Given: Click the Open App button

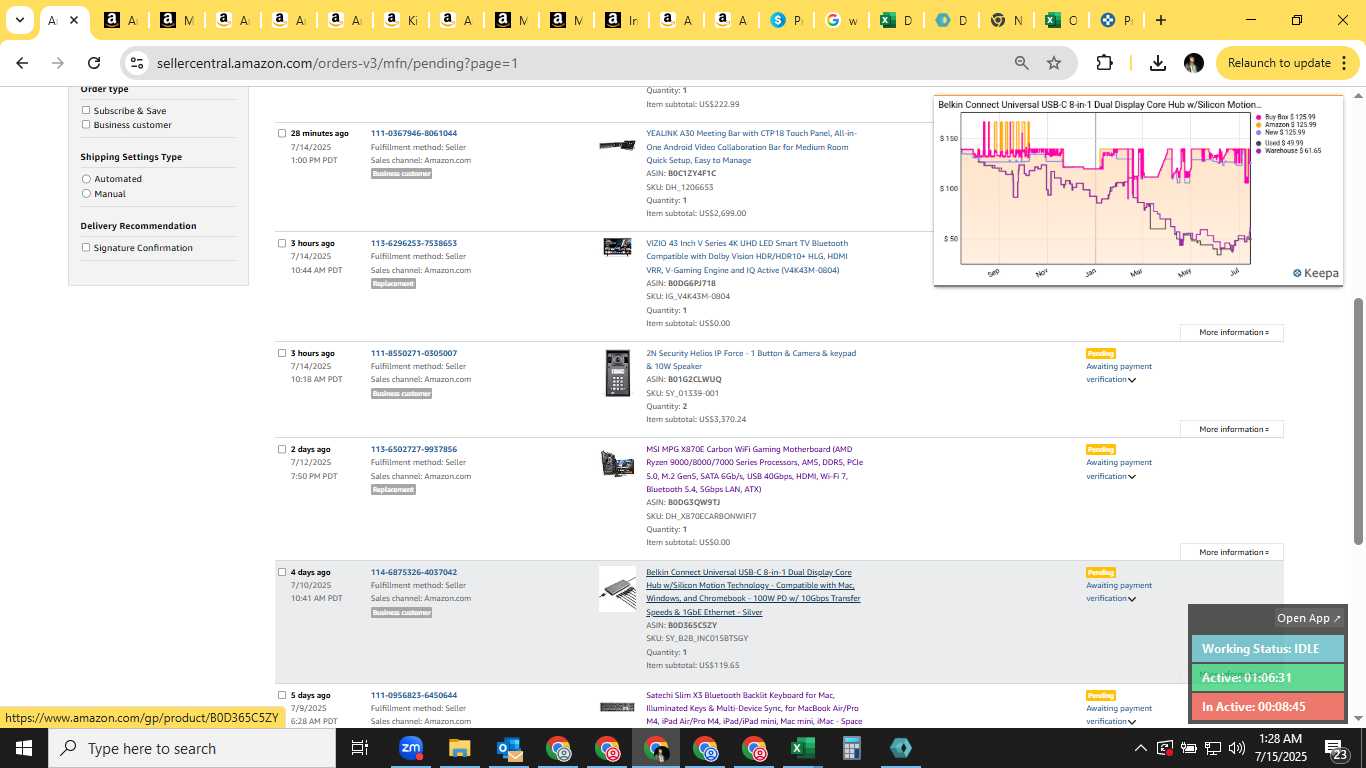Looking at the screenshot, I should (x=1309, y=618).
